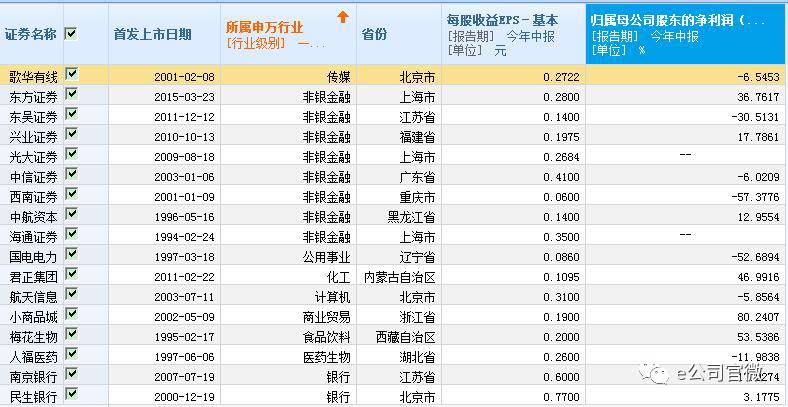788x407 pixels.
Task: Uncheck the 光大证券 row checkbox
Action: coord(71,154)
